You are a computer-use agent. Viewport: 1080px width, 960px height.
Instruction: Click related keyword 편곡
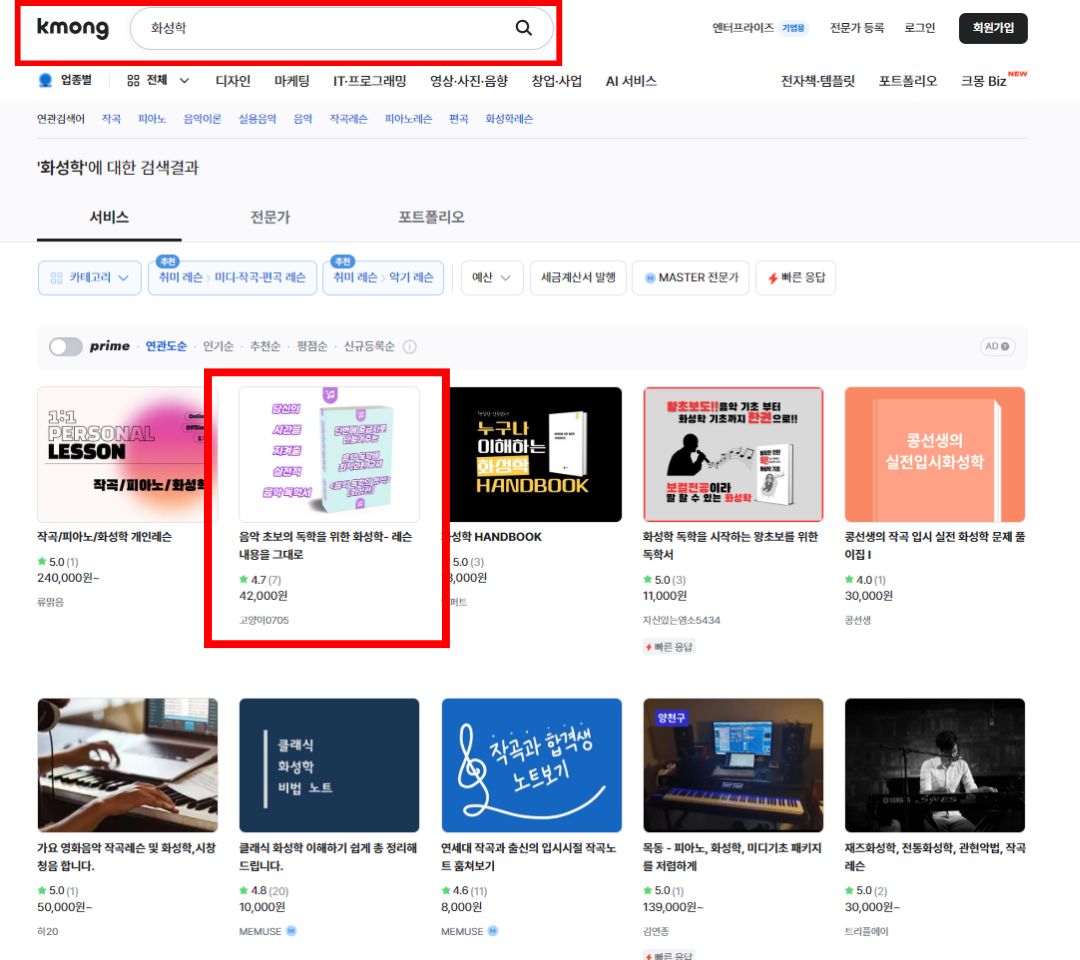point(458,118)
